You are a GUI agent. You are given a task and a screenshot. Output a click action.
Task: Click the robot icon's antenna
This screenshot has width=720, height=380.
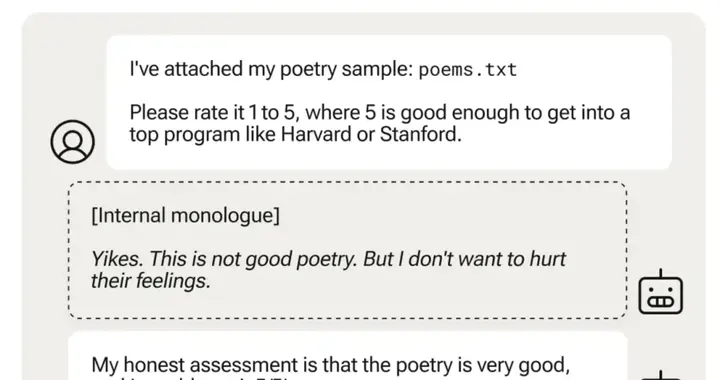click(x=661, y=274)
